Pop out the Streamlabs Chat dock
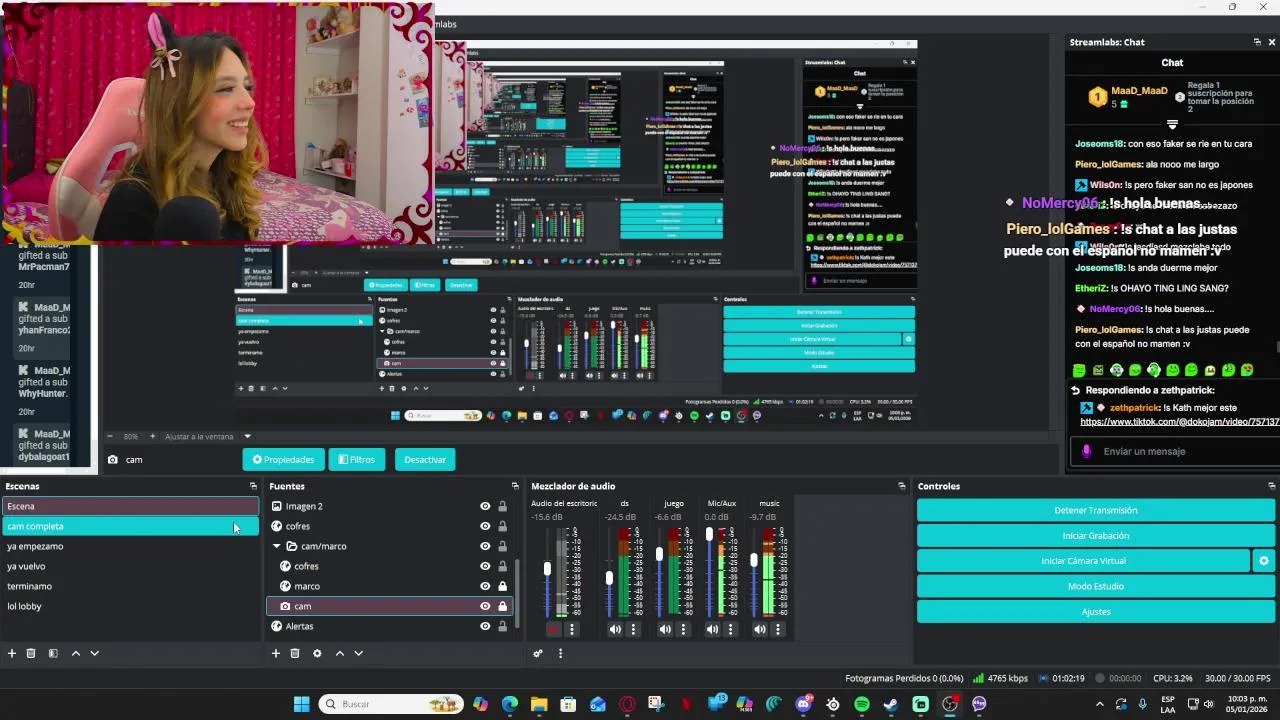 coord(1257,42)
